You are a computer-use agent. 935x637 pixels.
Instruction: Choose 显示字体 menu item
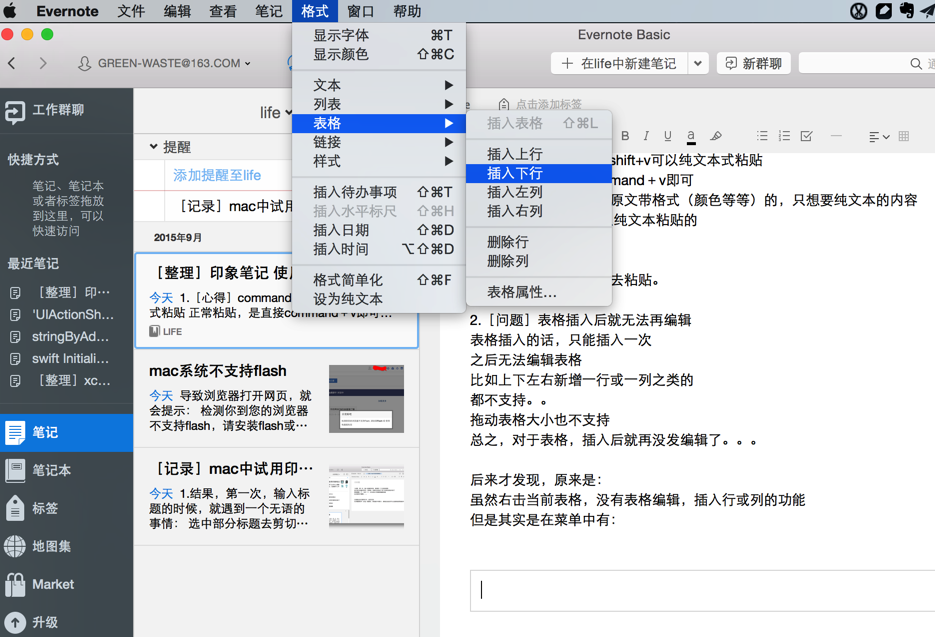[x=379, y=35]
